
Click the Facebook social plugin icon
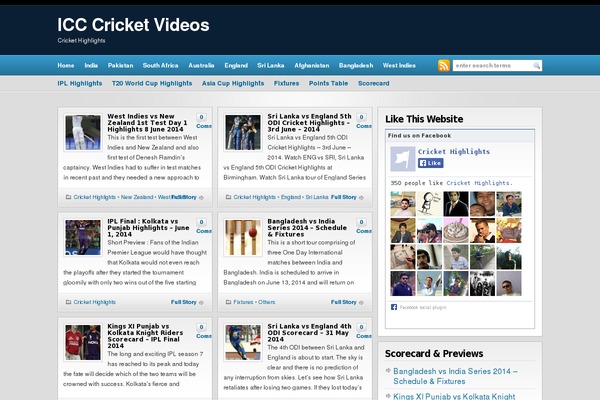(x=394, y=307)
